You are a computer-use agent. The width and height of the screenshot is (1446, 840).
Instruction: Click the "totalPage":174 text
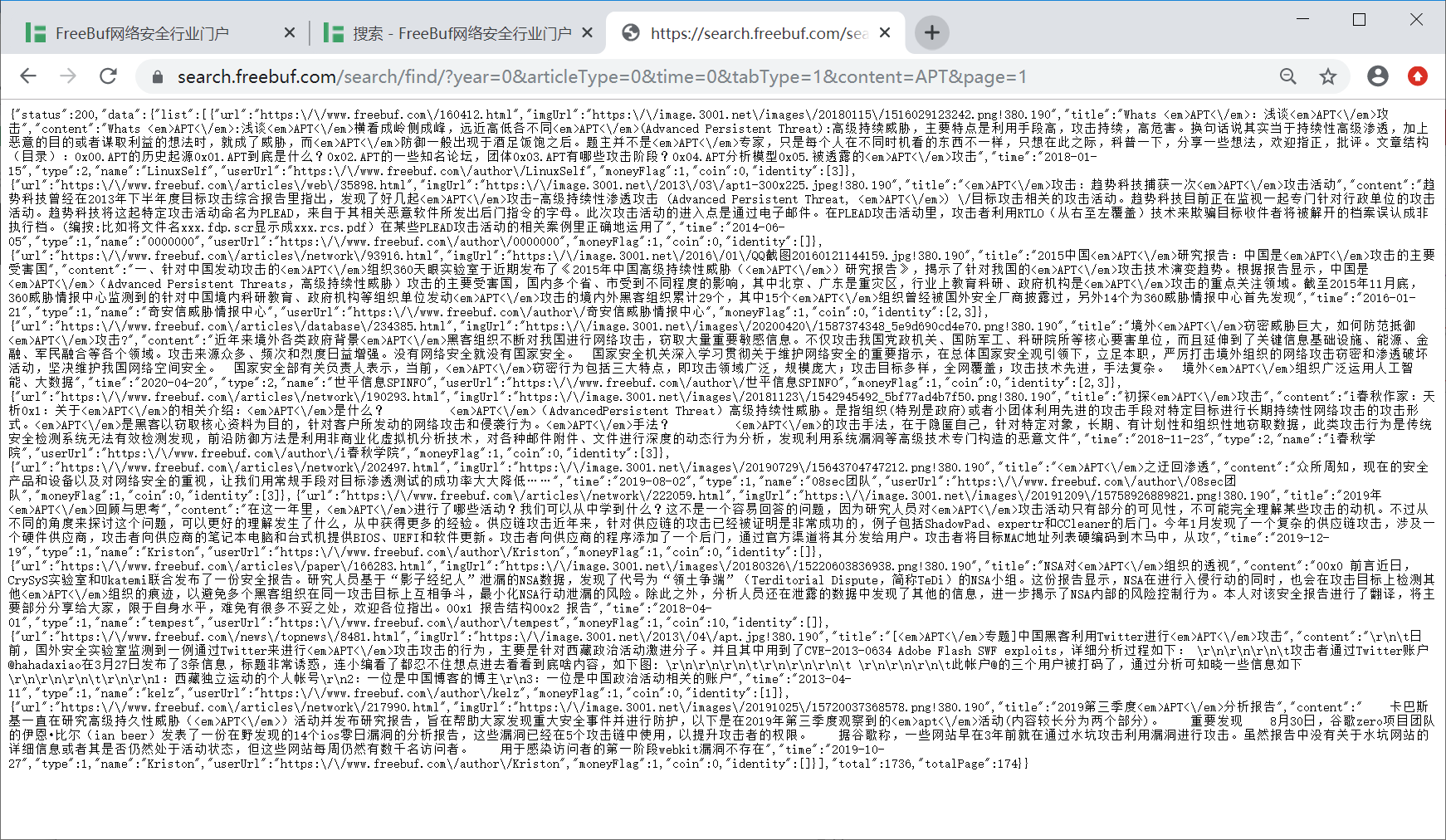pyautogui.click(x=969, y=764)
